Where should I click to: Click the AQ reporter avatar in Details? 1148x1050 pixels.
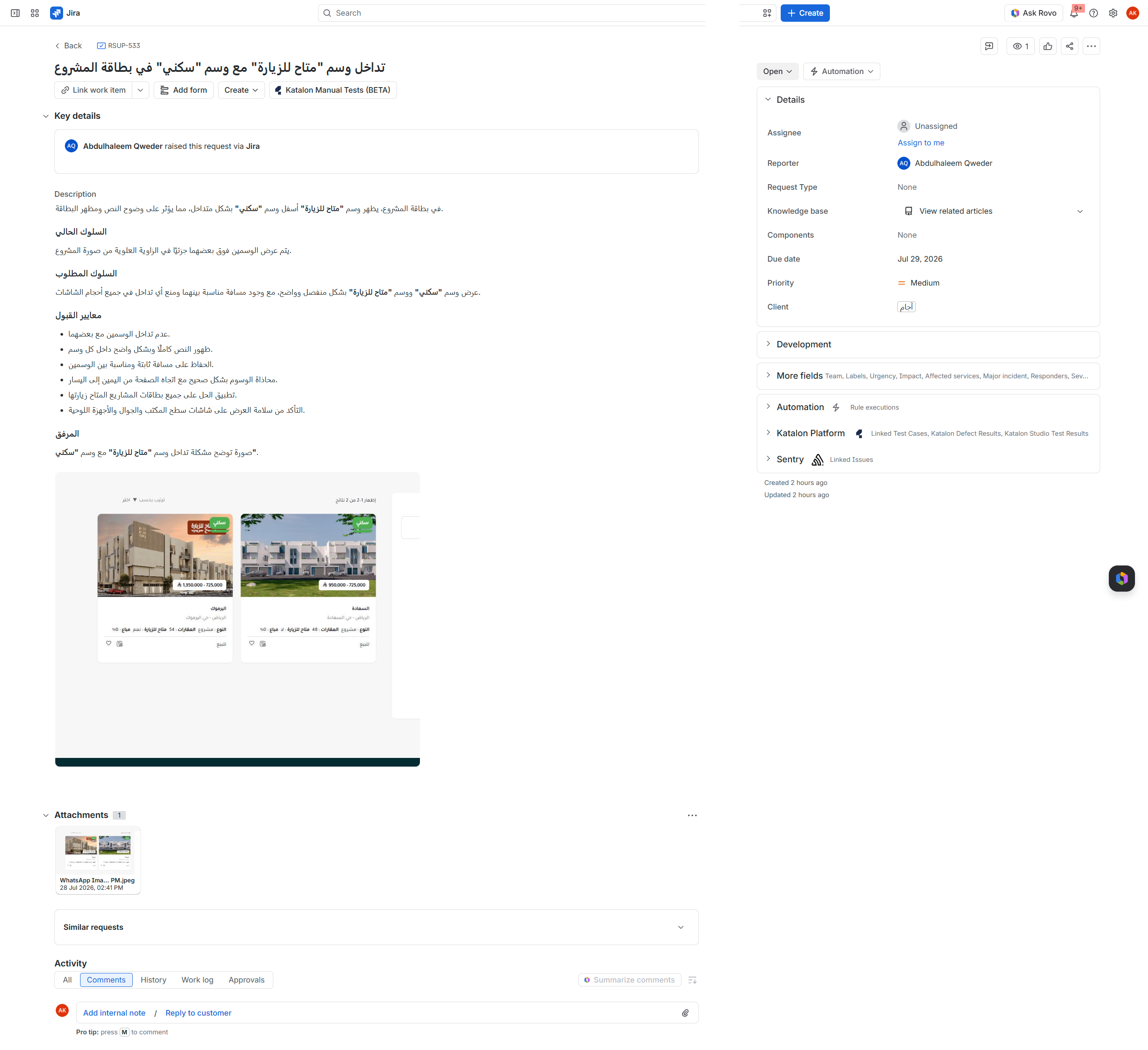[904, 164]
